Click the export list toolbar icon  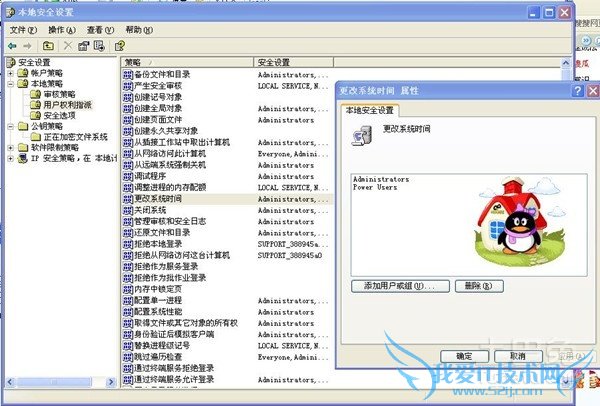pyautogui.click(x=99, y=46)
